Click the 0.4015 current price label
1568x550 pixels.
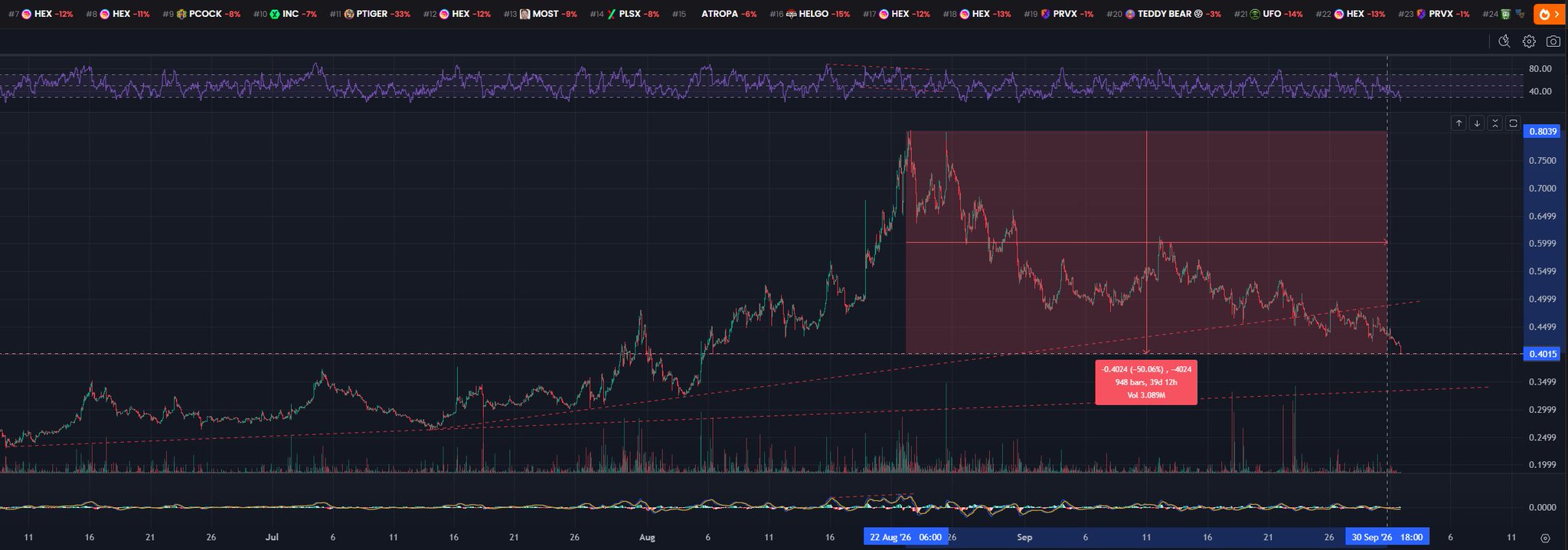1543,354
